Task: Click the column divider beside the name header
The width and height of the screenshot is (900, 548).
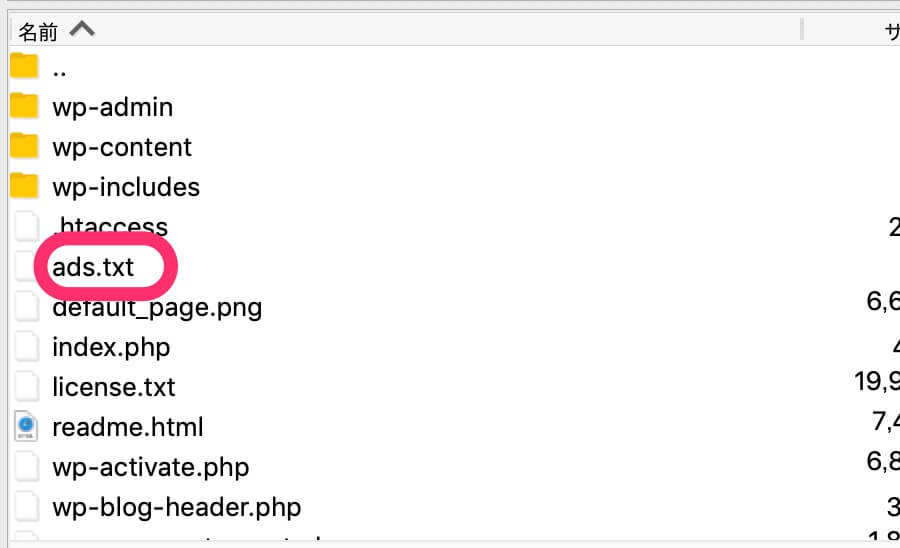Action: pos(802,30)
